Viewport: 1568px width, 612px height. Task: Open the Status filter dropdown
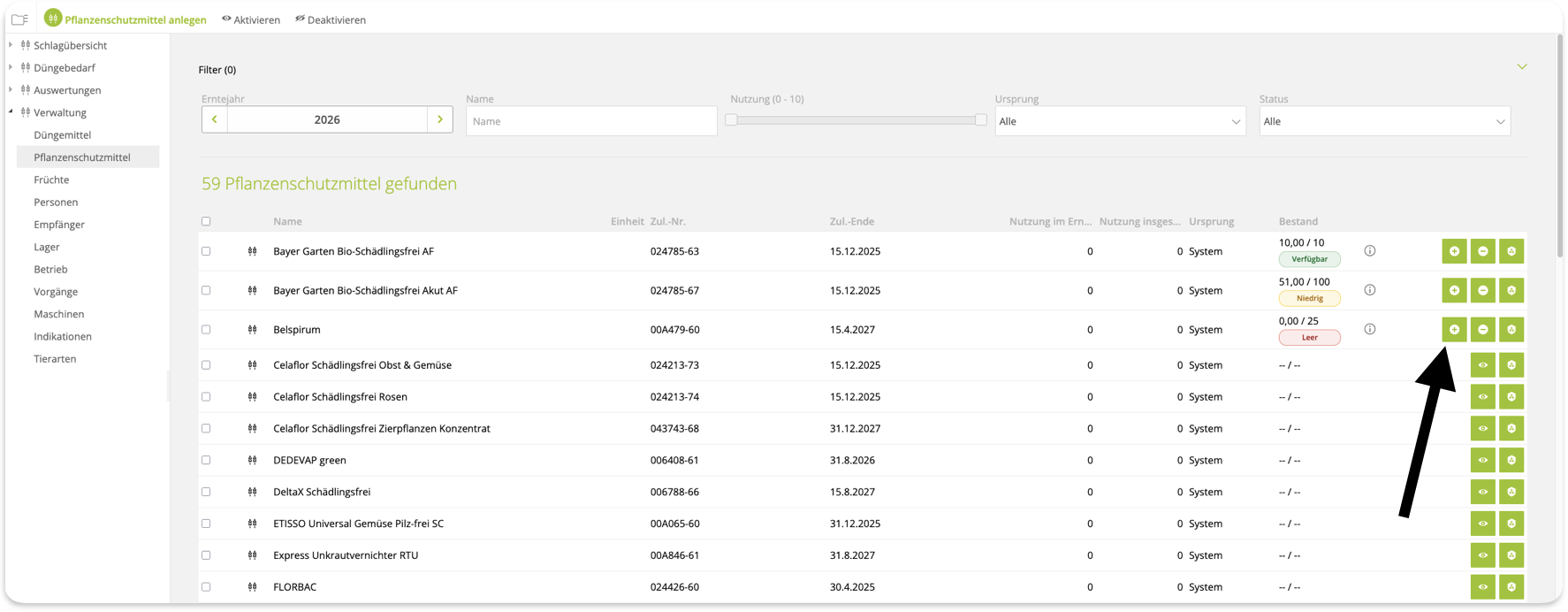pyautogui.click(x=1383, y=121)
